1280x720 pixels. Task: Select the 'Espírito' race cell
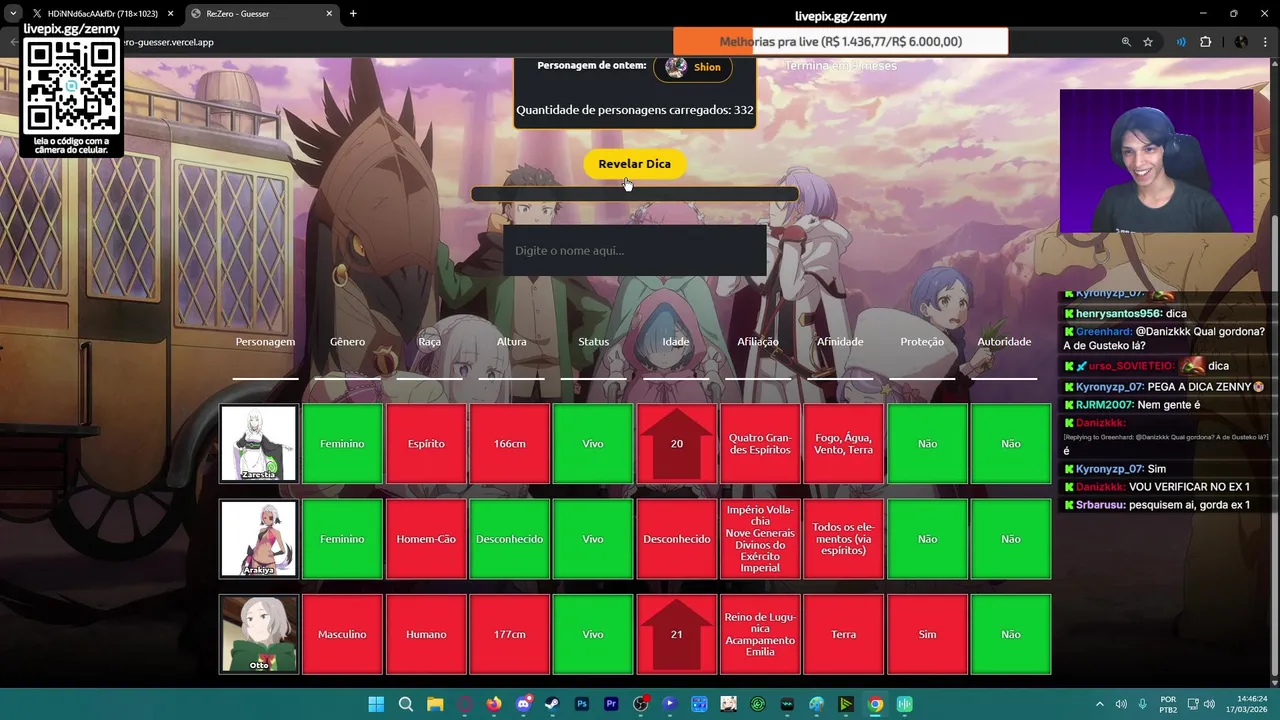(x=426, y=443)
